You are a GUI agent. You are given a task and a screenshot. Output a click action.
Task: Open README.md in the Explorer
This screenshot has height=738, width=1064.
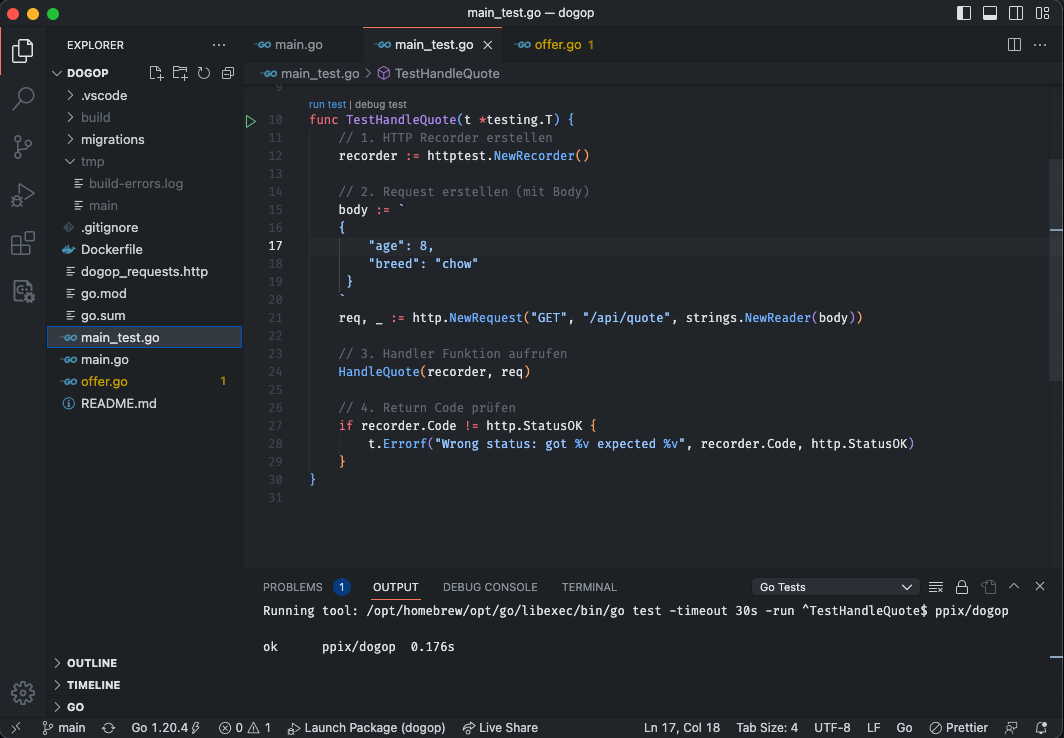(145, 404)
